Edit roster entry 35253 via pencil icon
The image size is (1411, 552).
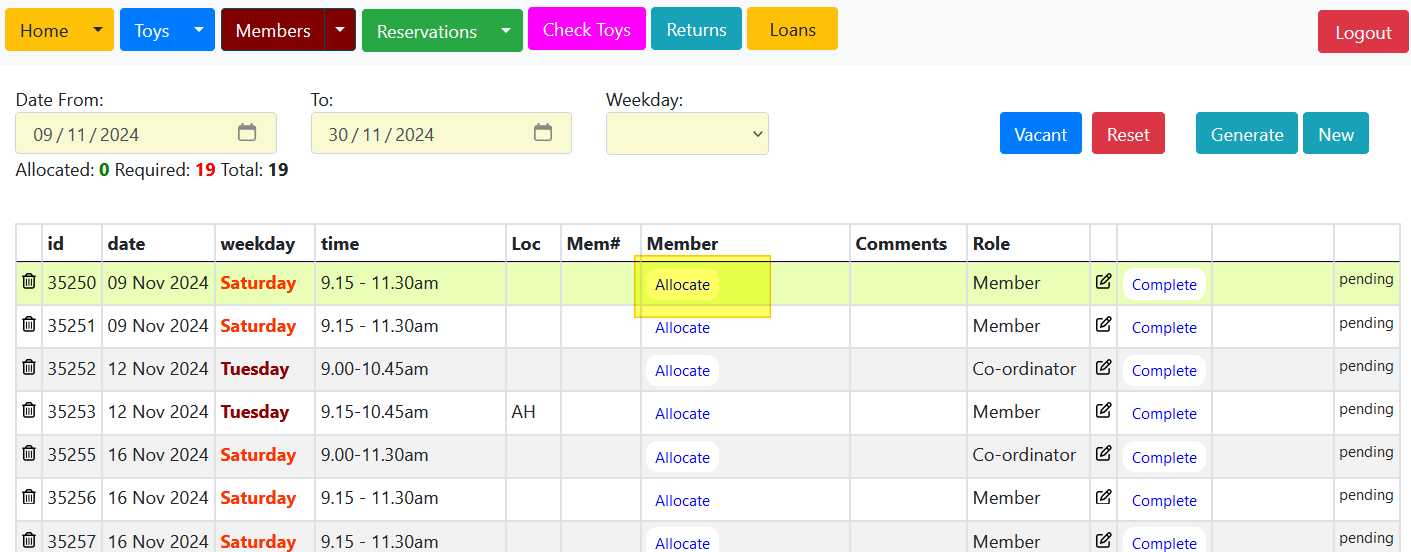tap(1103, 411)
